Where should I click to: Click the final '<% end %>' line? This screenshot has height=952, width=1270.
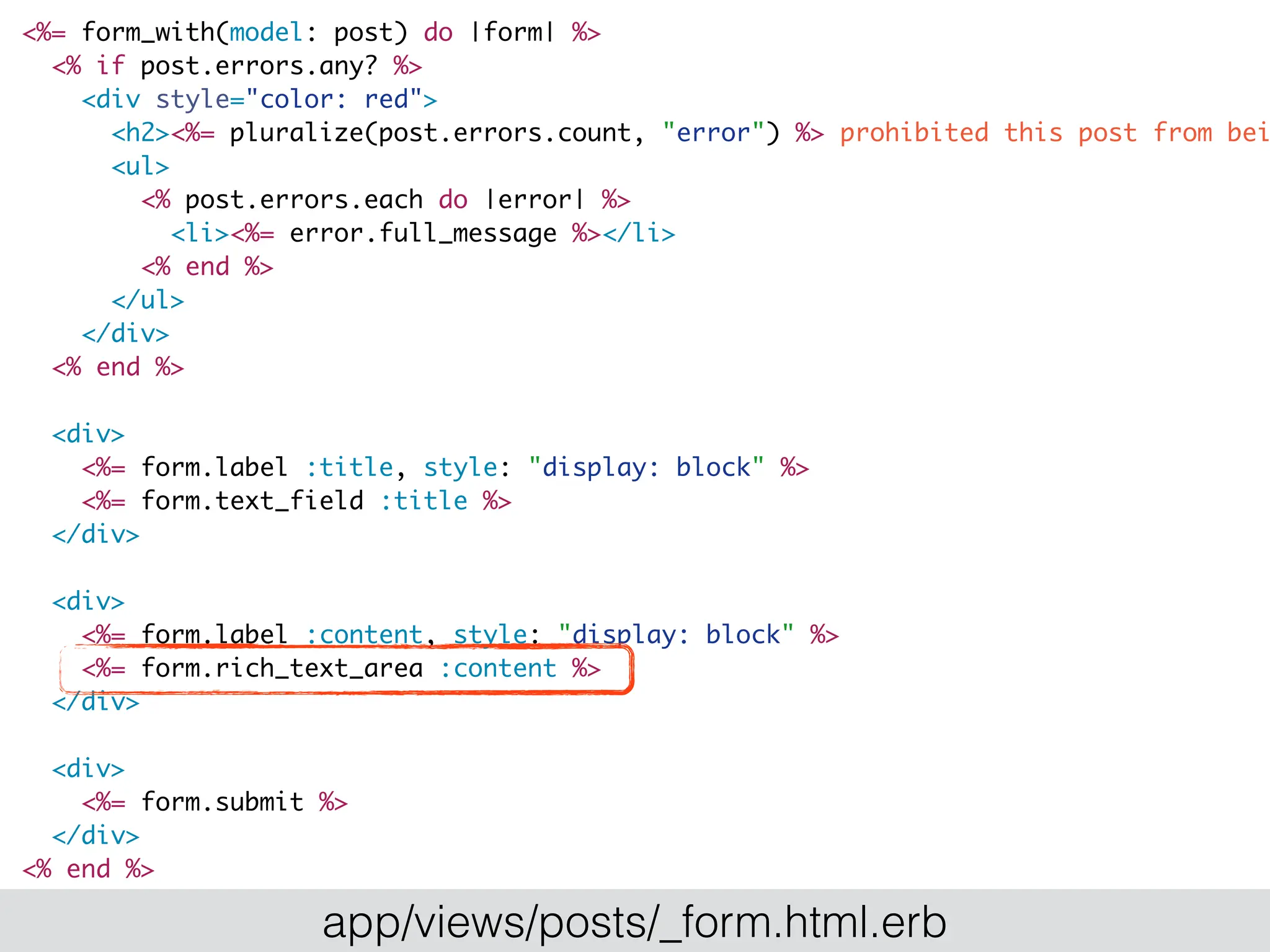(88, 869)
